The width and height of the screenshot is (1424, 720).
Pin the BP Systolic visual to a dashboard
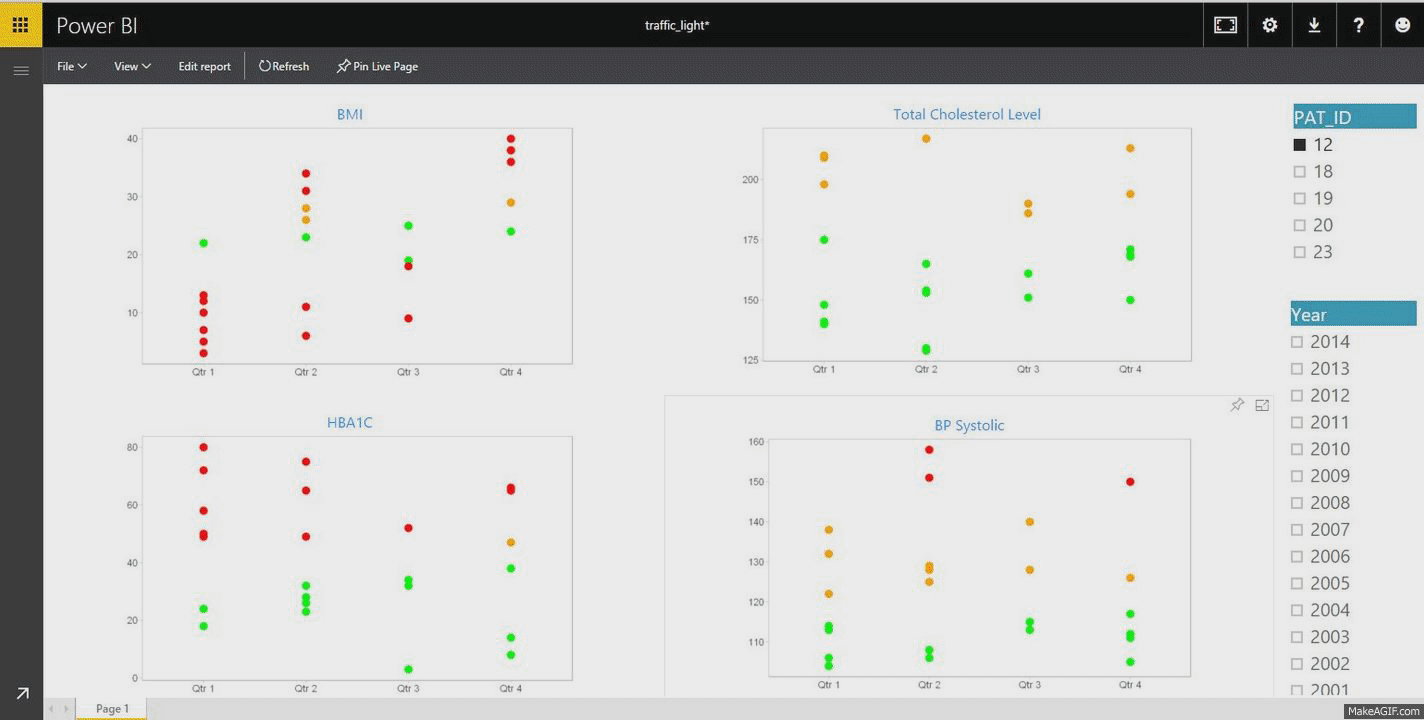[x=1237, y=405]
